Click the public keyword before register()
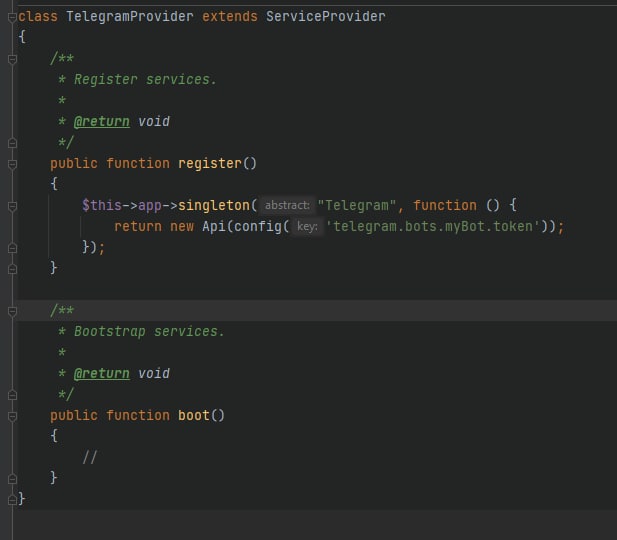This screenshot has width=617, height=540. tap(74, 163)
